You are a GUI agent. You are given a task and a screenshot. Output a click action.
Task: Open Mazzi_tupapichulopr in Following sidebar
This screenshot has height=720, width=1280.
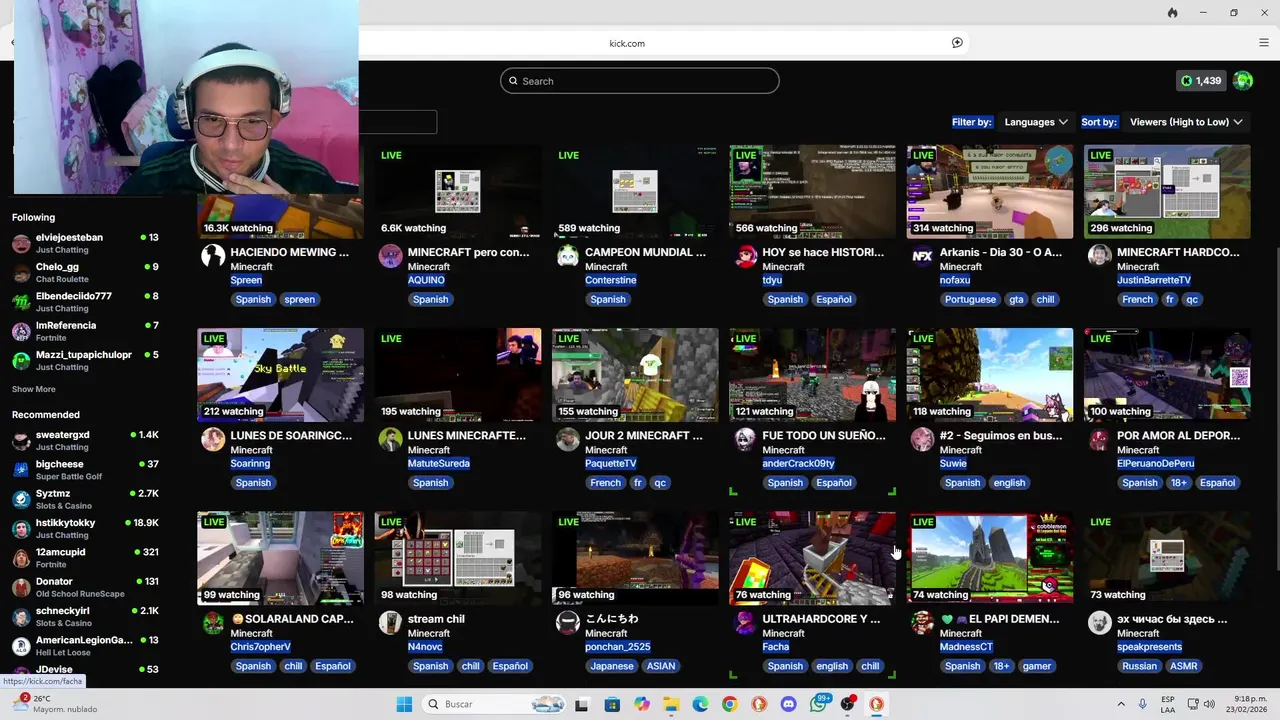85,360
